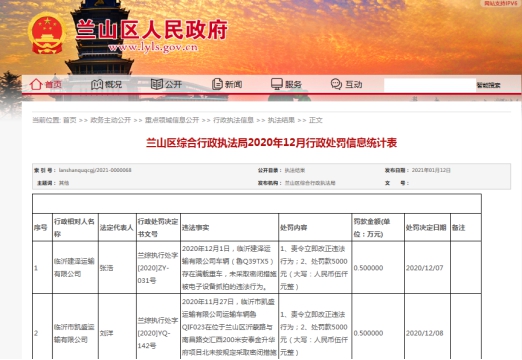The width and height of the screenshot is (522, 360).
Task: Open 行政执法信息 breadcrumb link
Action: pyautogui.click(x=233, y=120)
